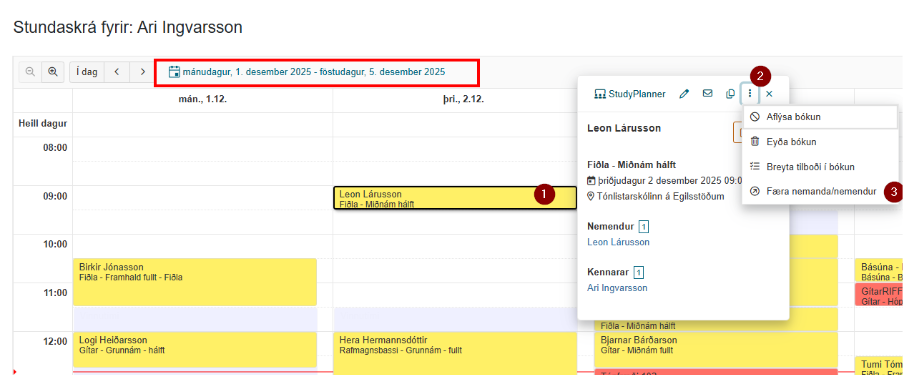903x375 pixels.
Task: Open the date range picker
Action: [x=307, y=72]
